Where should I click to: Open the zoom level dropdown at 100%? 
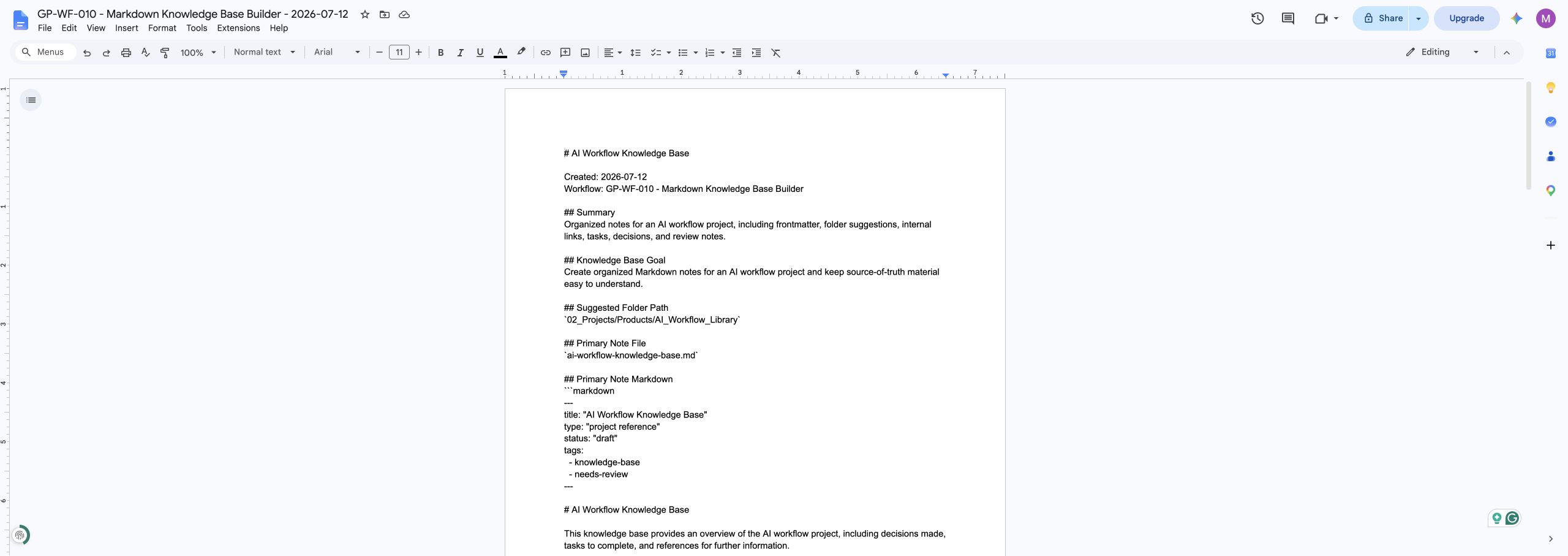pos(198,53)
